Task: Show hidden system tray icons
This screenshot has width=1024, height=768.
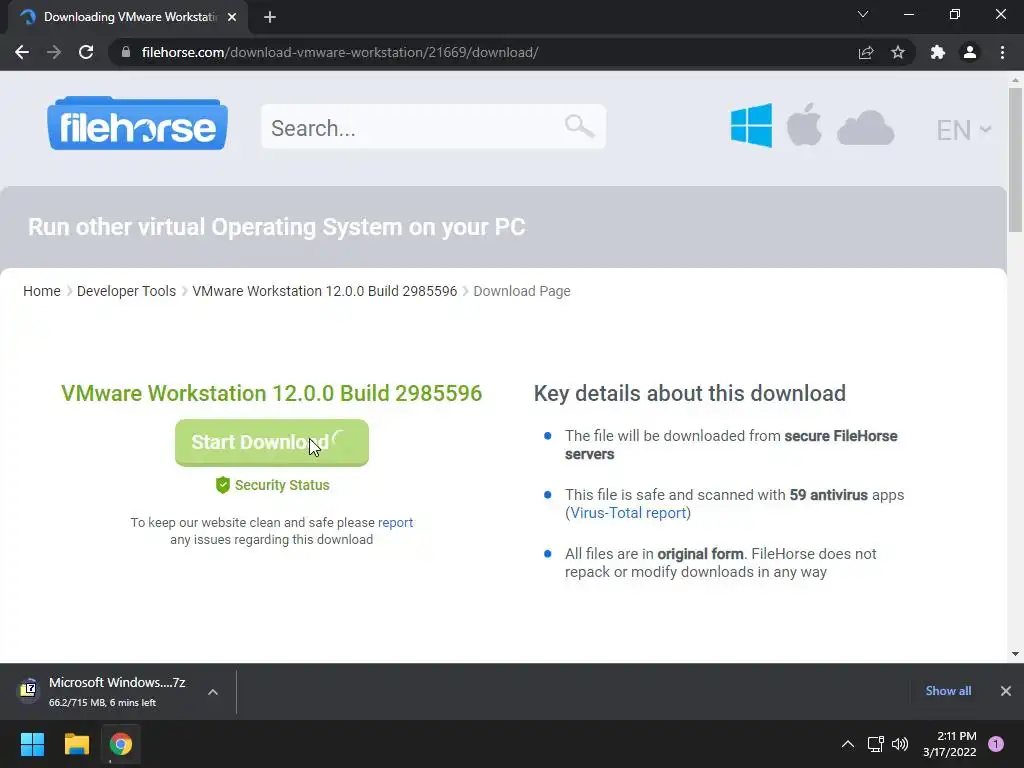Action: pos(848,744)
